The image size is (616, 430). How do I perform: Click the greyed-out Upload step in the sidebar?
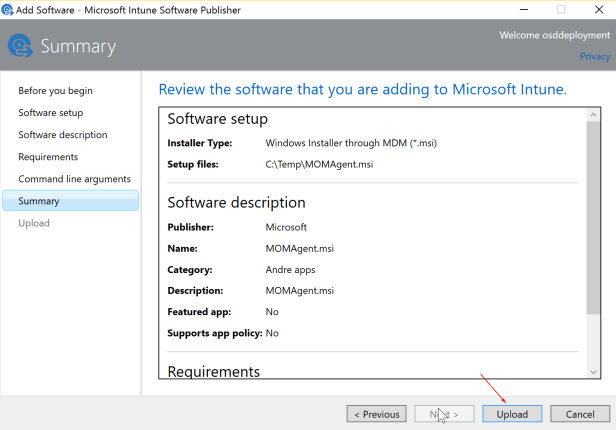(x=34, y=223)
